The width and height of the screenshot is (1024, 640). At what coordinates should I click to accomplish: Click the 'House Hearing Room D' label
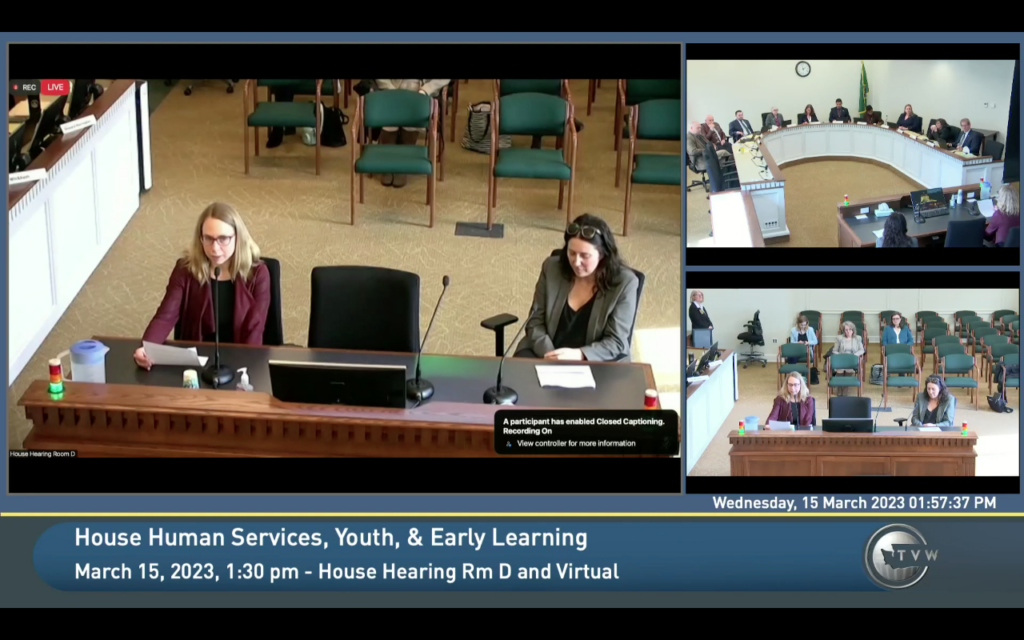click(x=43, y=453)
